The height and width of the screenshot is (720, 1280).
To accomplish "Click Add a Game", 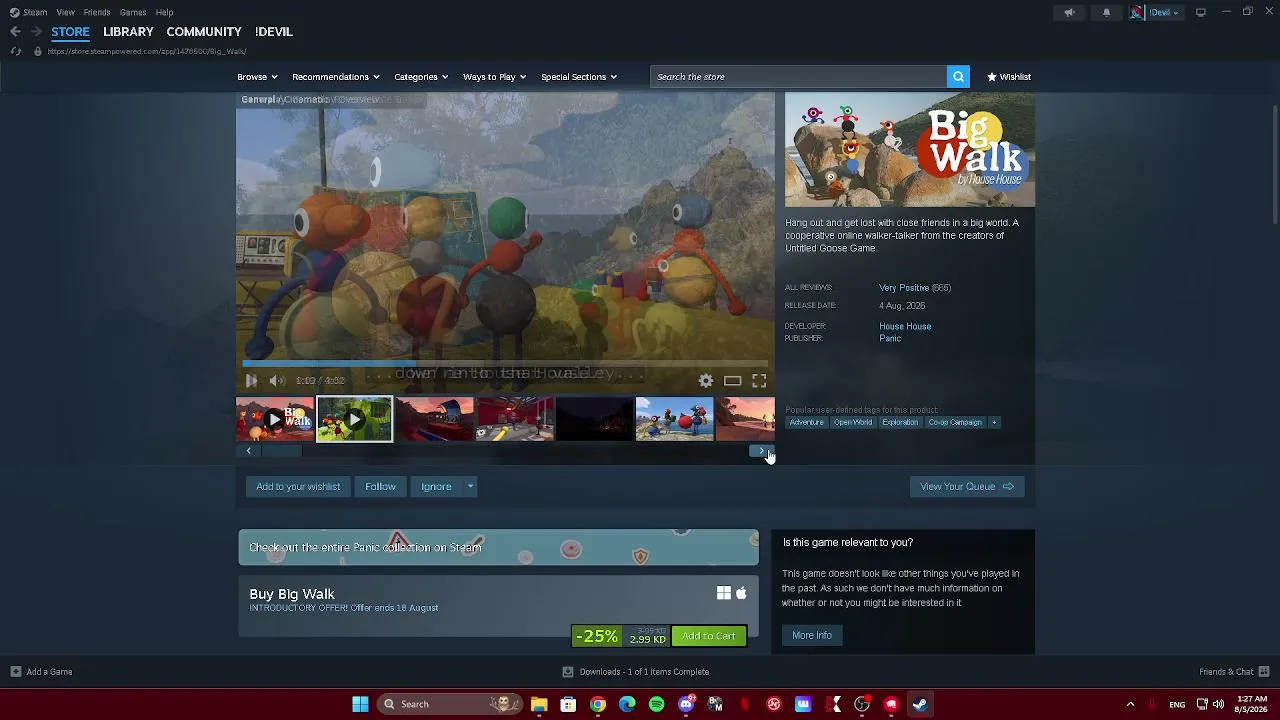I will click(x=41, y=672).
